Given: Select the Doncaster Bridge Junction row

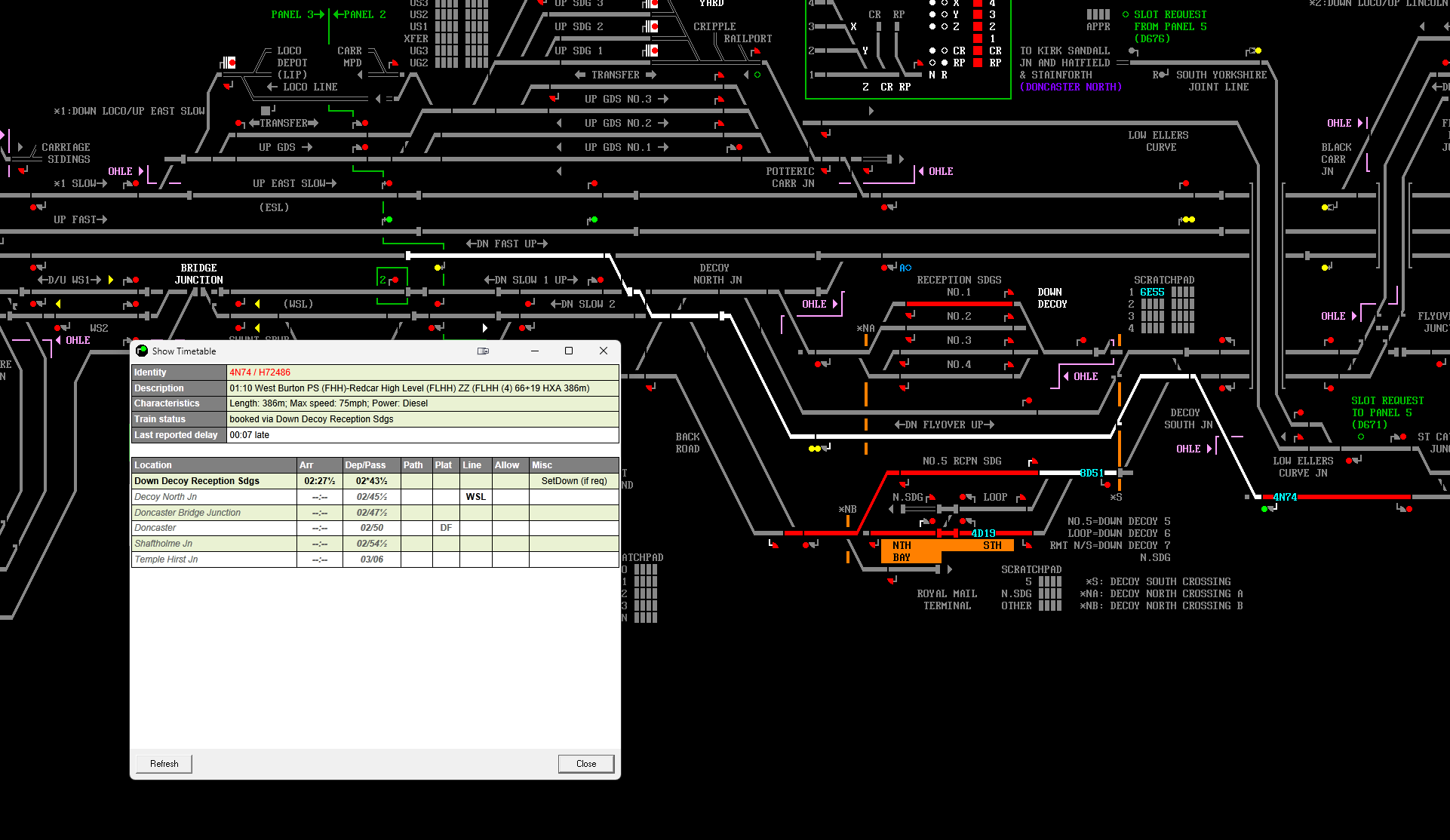Looking at the screenshot, I should (375, 513).
